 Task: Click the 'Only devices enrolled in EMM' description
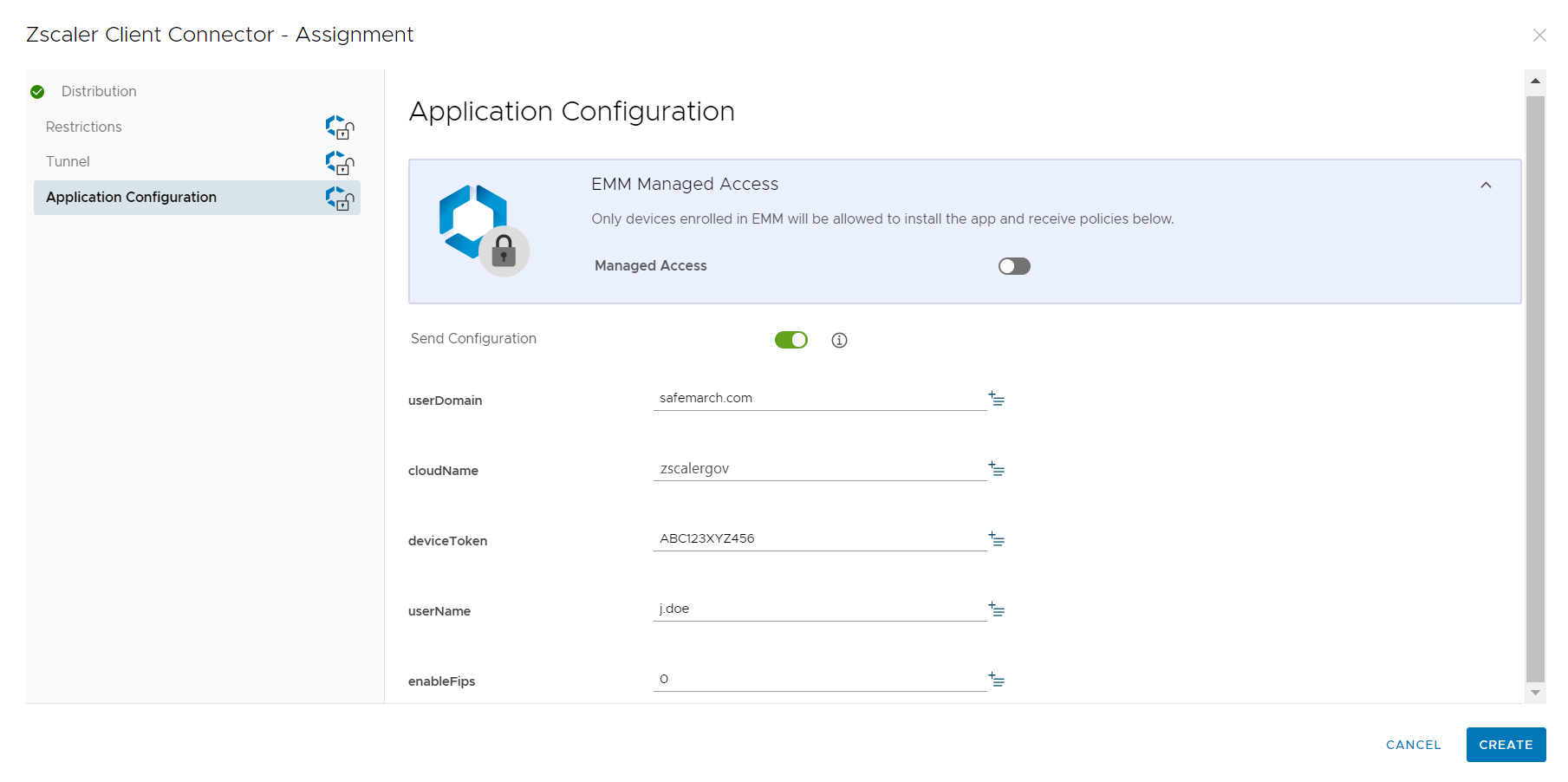pyautogui.click(x=882, y=219)
